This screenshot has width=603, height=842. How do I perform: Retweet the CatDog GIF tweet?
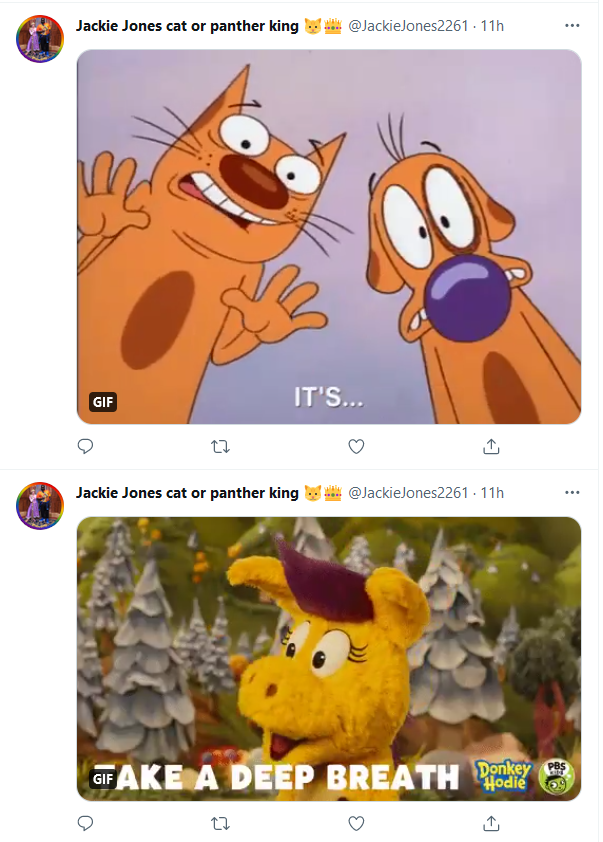pyautogui.click(x=221, y=446)
